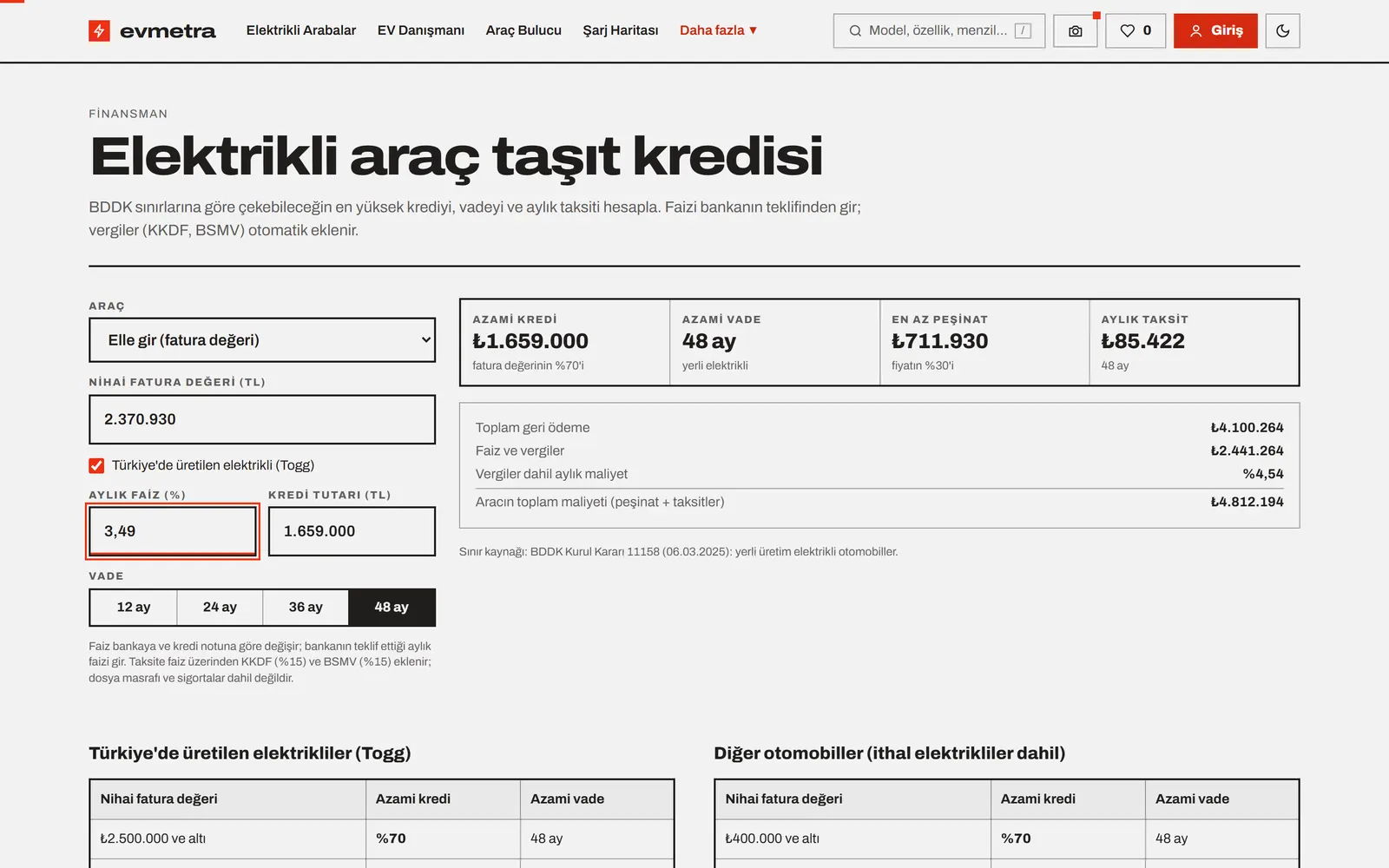Click the Diğer otomobiller (ithal elektrikliler dahil) heading

889,754
